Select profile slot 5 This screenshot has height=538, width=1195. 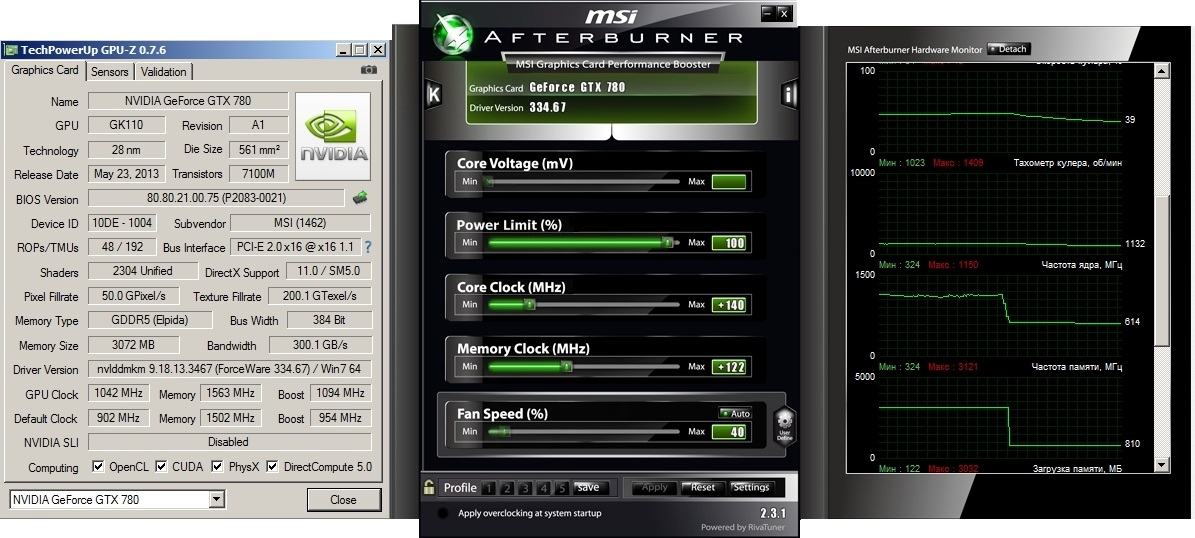point(562,488)
